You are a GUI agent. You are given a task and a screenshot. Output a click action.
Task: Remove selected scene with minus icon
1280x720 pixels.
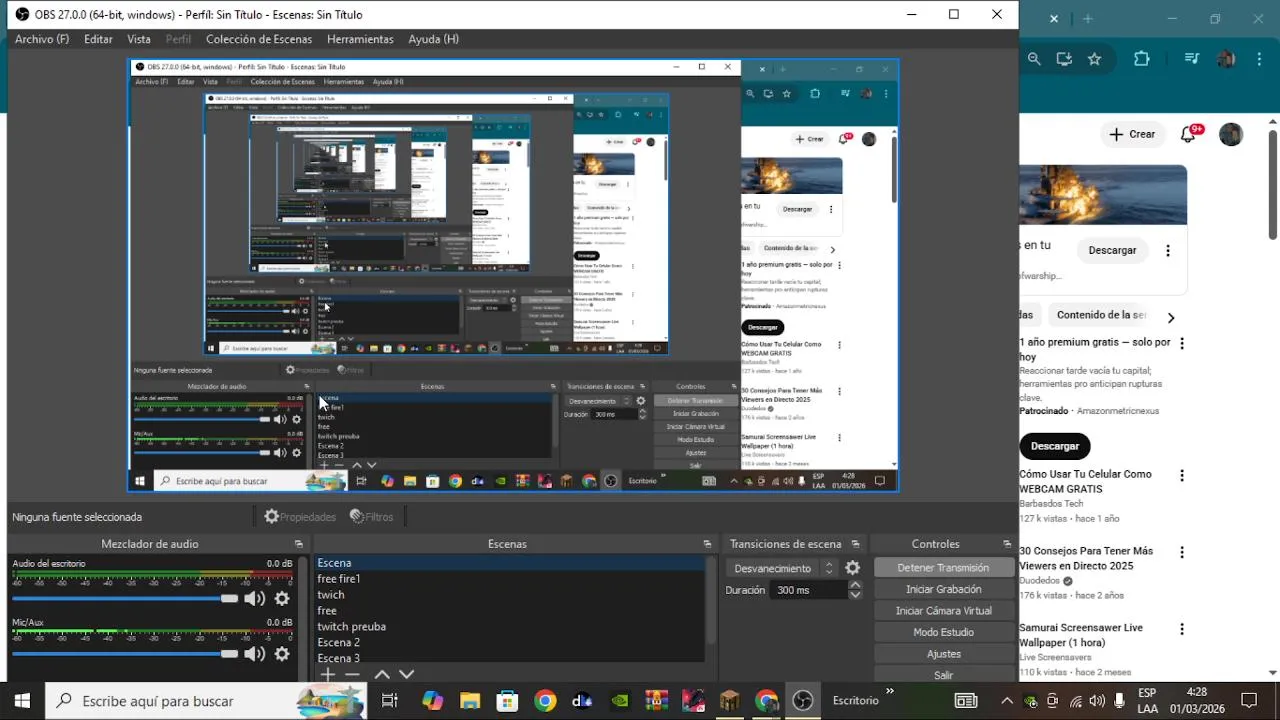point(351,675)
